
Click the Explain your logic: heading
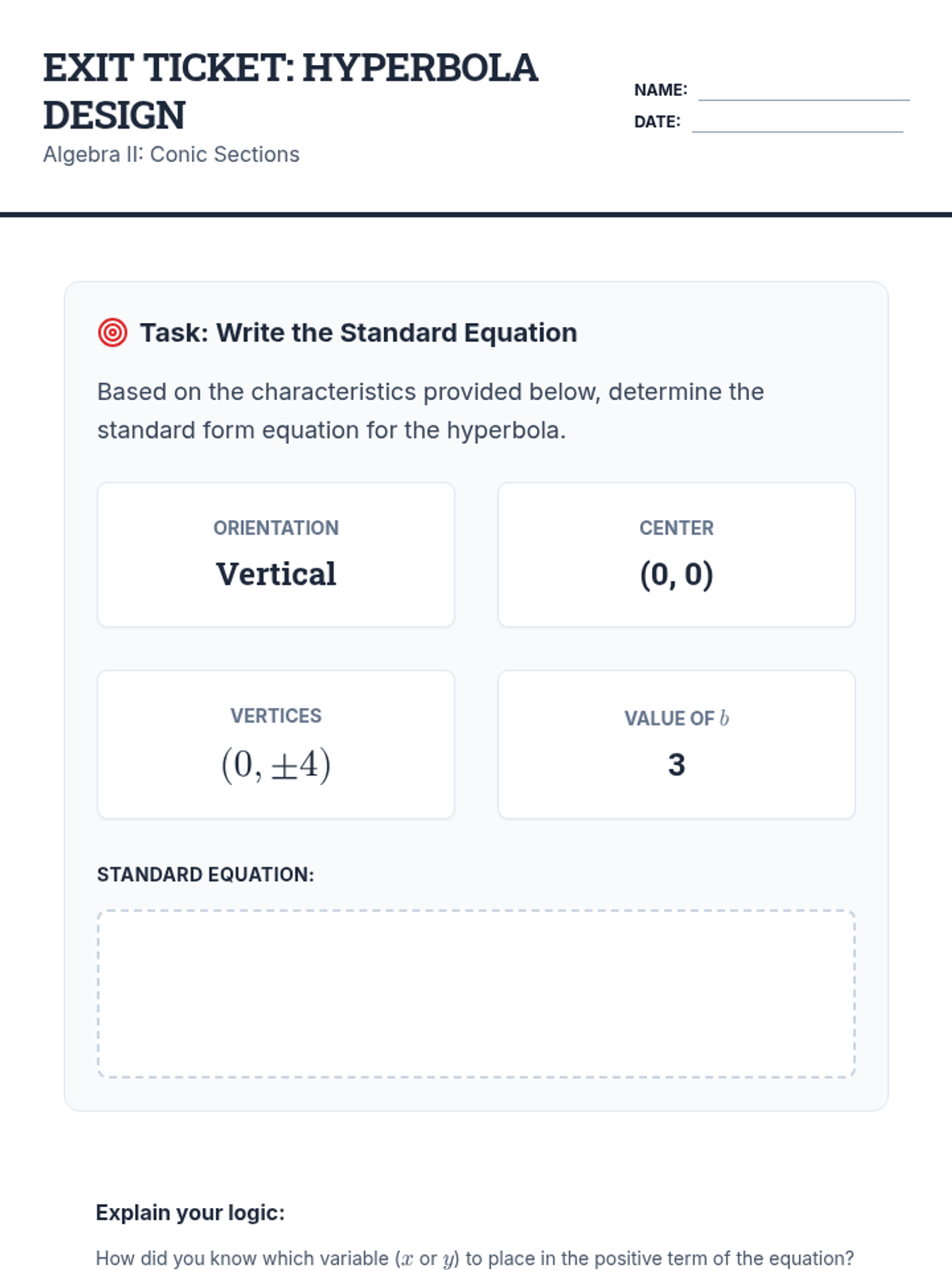(x=190, y=1213)
